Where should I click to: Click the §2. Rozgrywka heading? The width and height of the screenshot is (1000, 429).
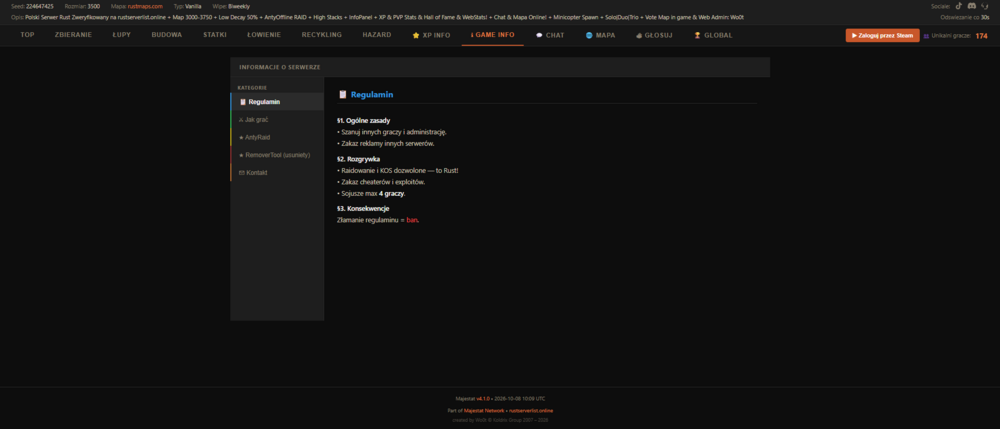[x=358, y=159]
